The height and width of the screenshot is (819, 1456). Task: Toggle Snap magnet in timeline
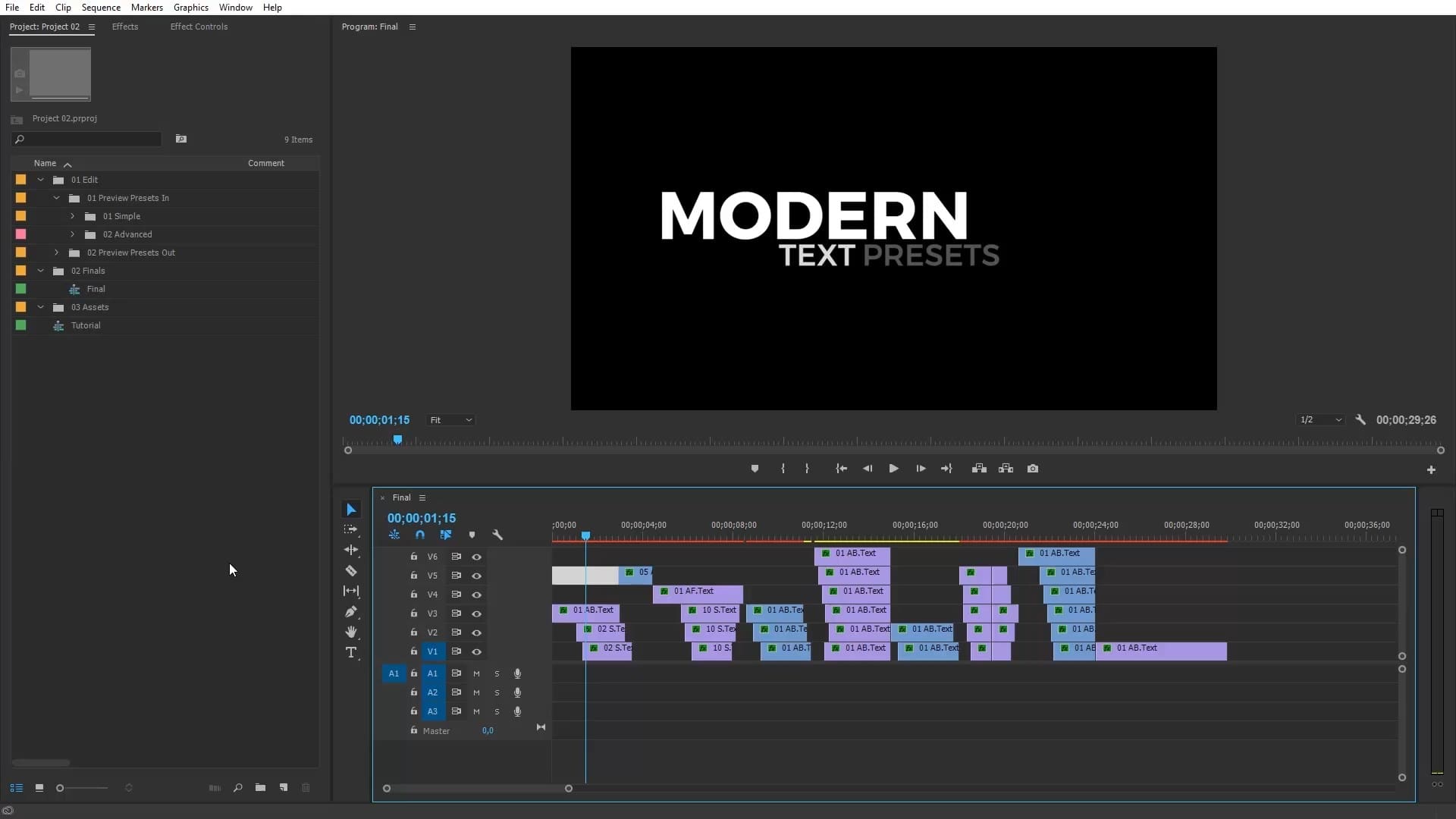420,535
